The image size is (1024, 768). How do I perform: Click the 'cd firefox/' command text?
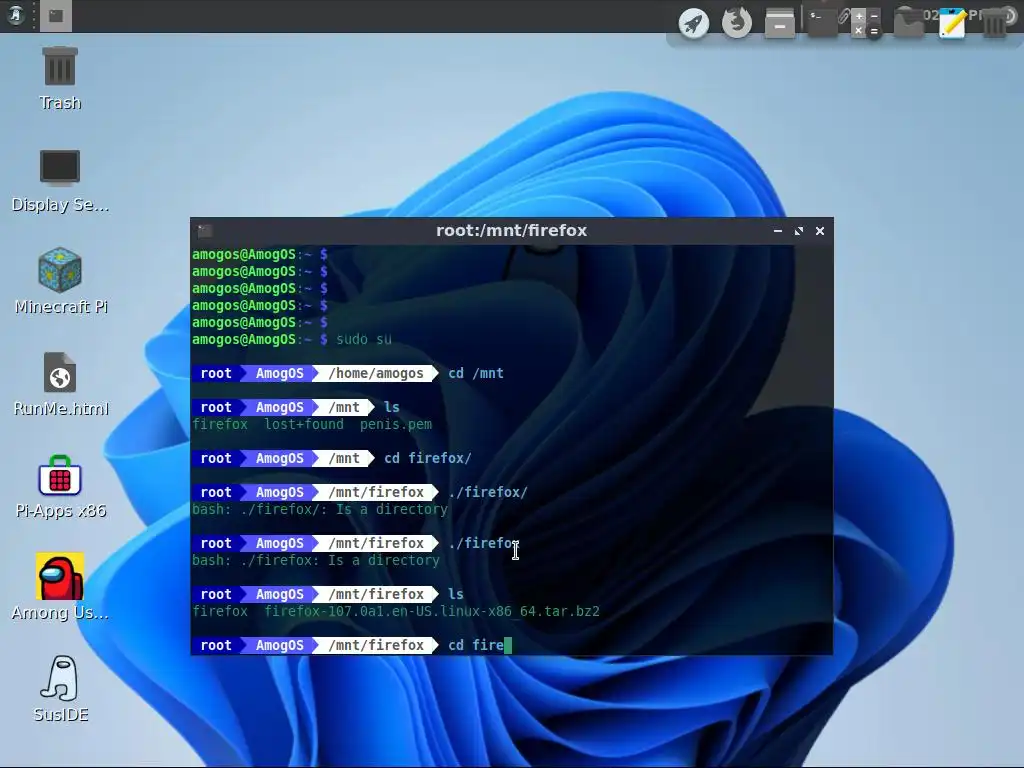[x=428, y=458]
